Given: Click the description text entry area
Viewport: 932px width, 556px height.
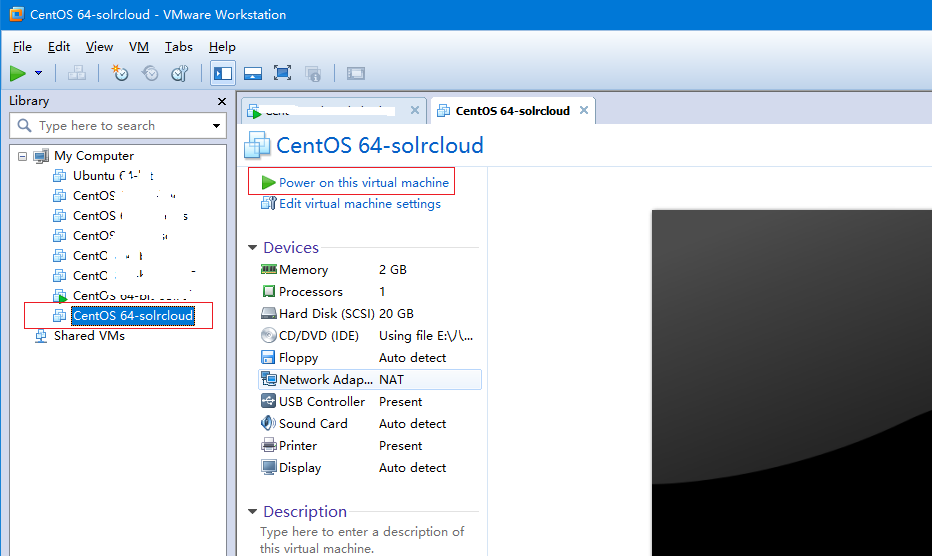Looking at the screenshot, I should (x=362, y=540).
